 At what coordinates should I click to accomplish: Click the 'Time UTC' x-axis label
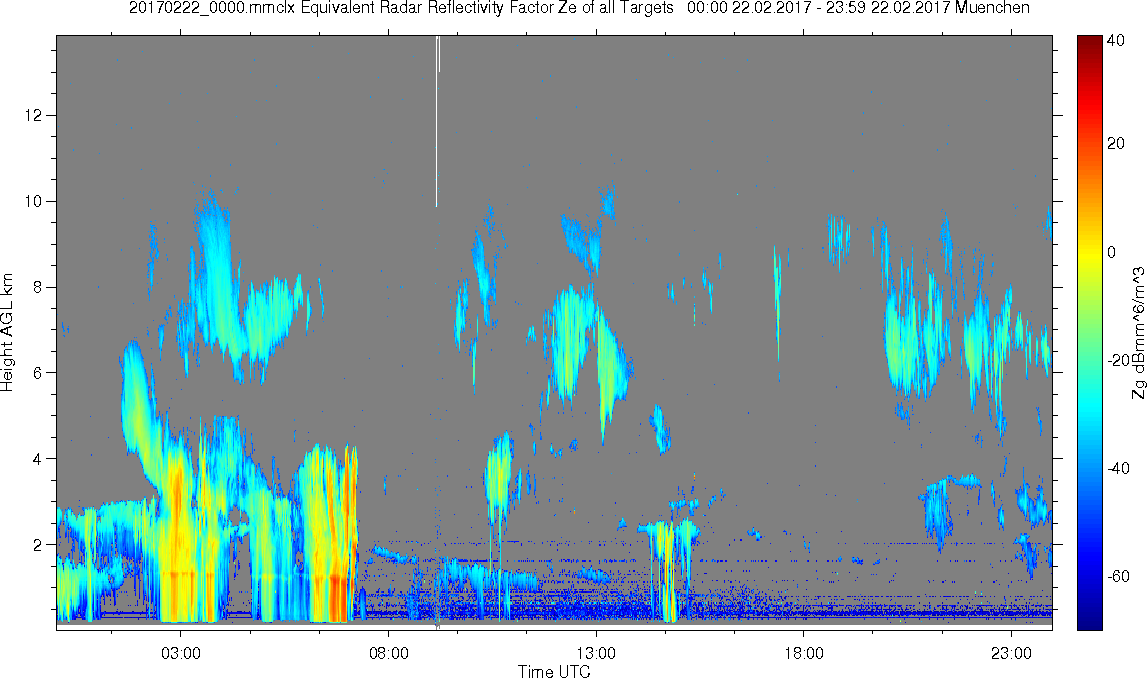[554, 671]
